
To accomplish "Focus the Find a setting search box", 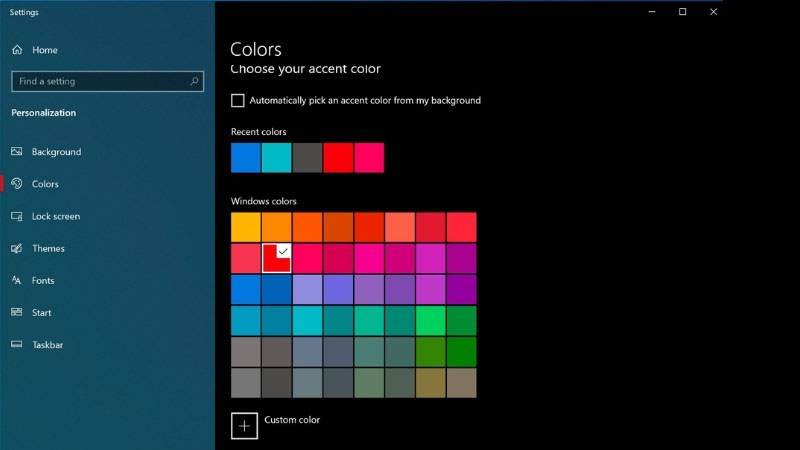I will pyautogui.click(x=98, y=81).
